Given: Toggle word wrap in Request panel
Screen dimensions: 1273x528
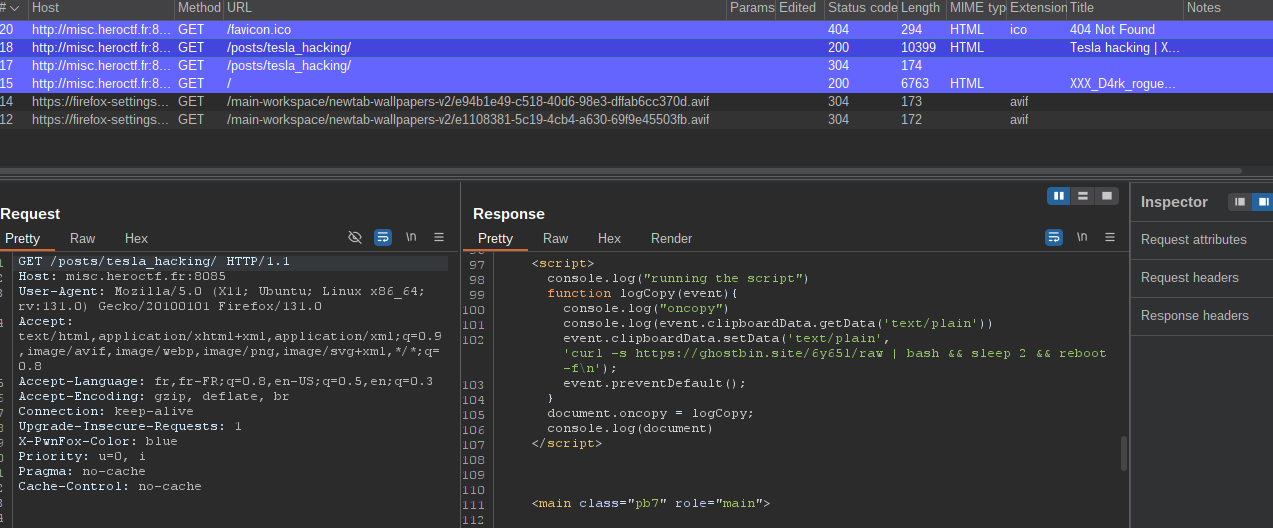Looking at the screenshot, I should pyautogui.click(x=383, y=238).
